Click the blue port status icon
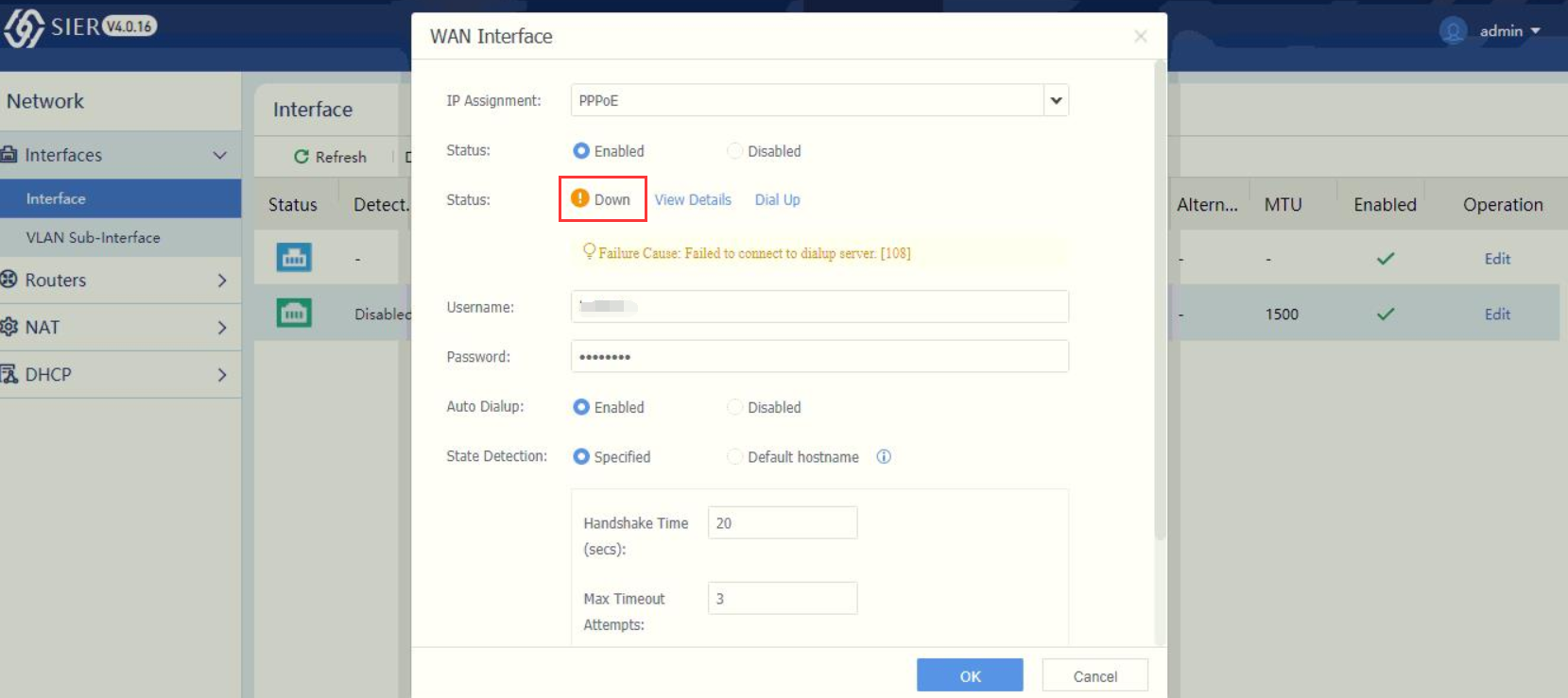1568x698 pixels. [294, 257]
